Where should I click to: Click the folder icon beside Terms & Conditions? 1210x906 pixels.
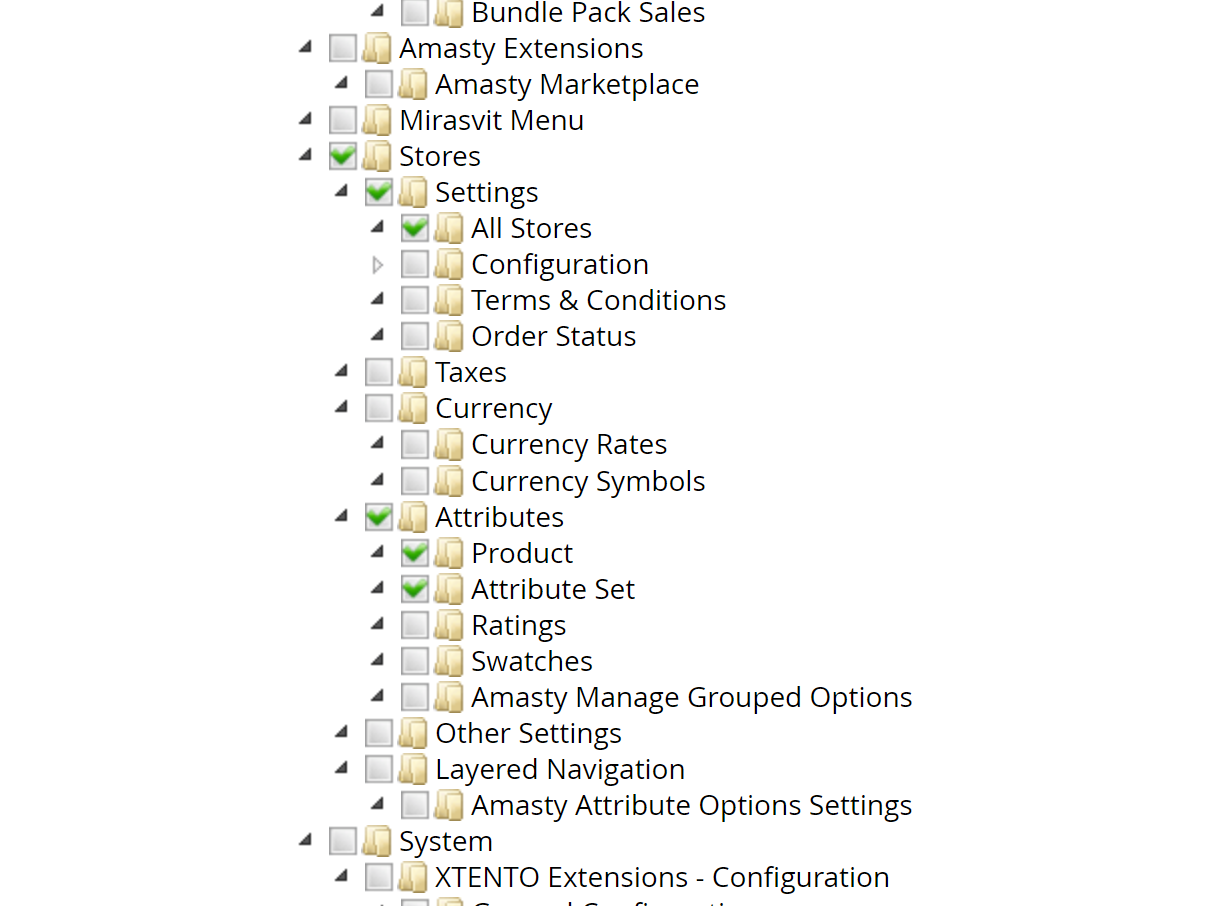coord(449,300)
